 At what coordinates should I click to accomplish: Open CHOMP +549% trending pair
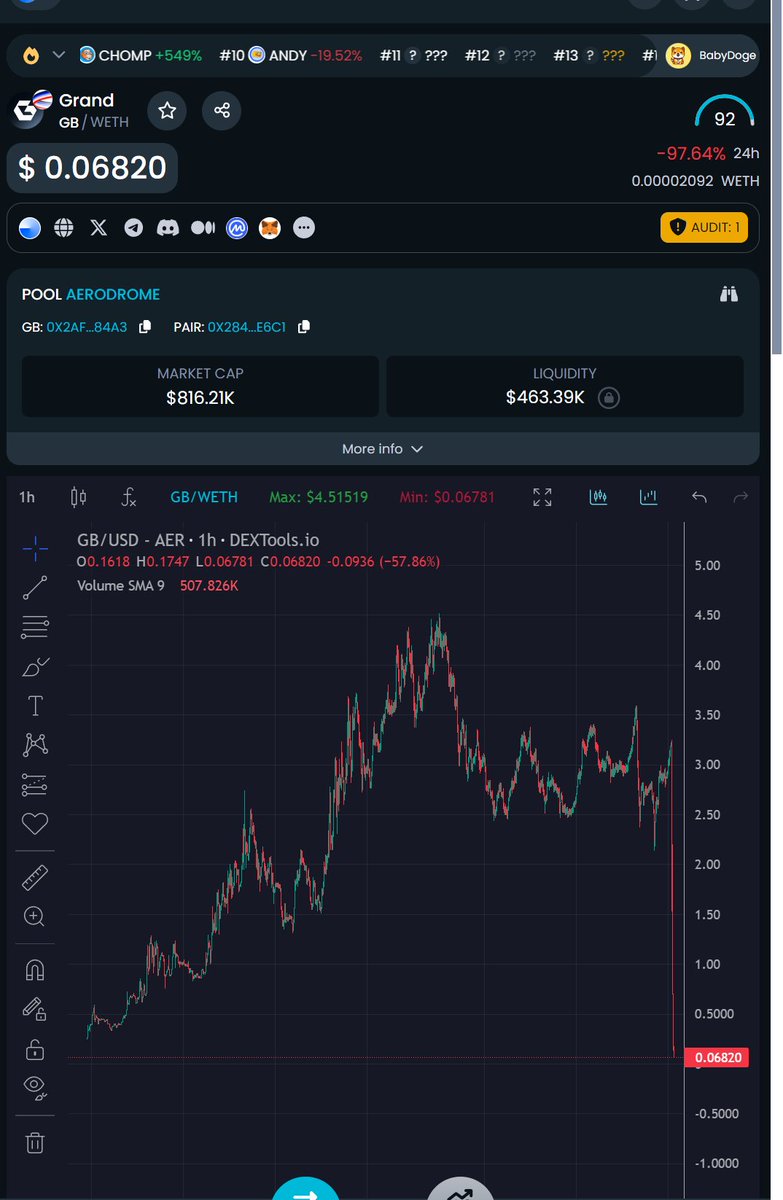[x=142, y=55]
